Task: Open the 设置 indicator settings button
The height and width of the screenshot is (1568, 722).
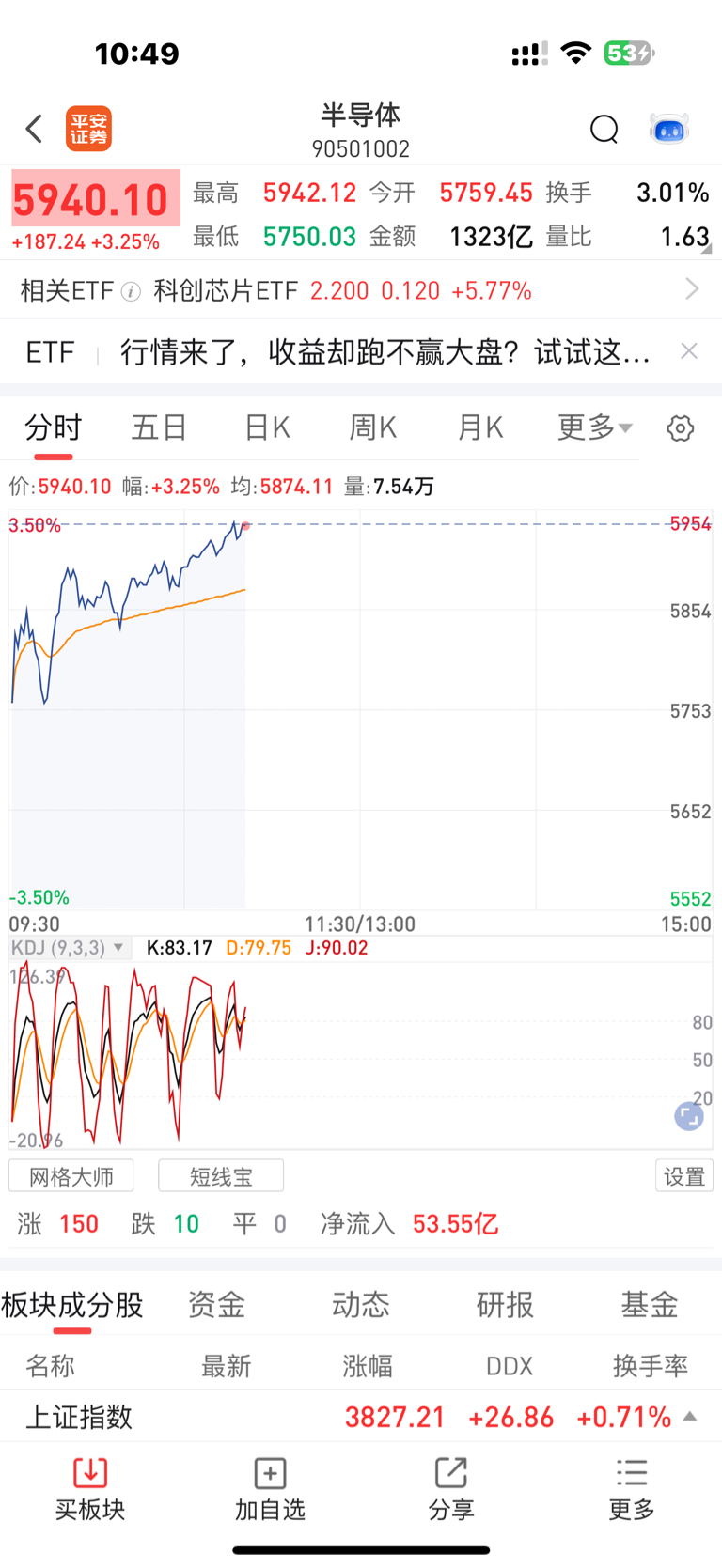Action: tap(683, 1176)
